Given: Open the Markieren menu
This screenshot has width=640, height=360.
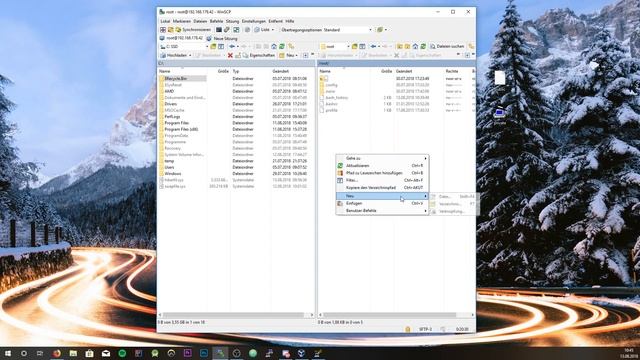Looking at the screenshot, I should point(181,21).
